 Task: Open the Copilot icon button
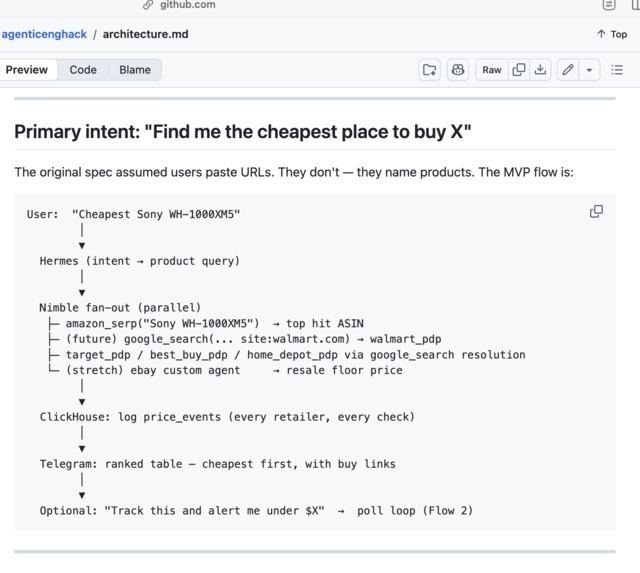(x=458, y=70)
